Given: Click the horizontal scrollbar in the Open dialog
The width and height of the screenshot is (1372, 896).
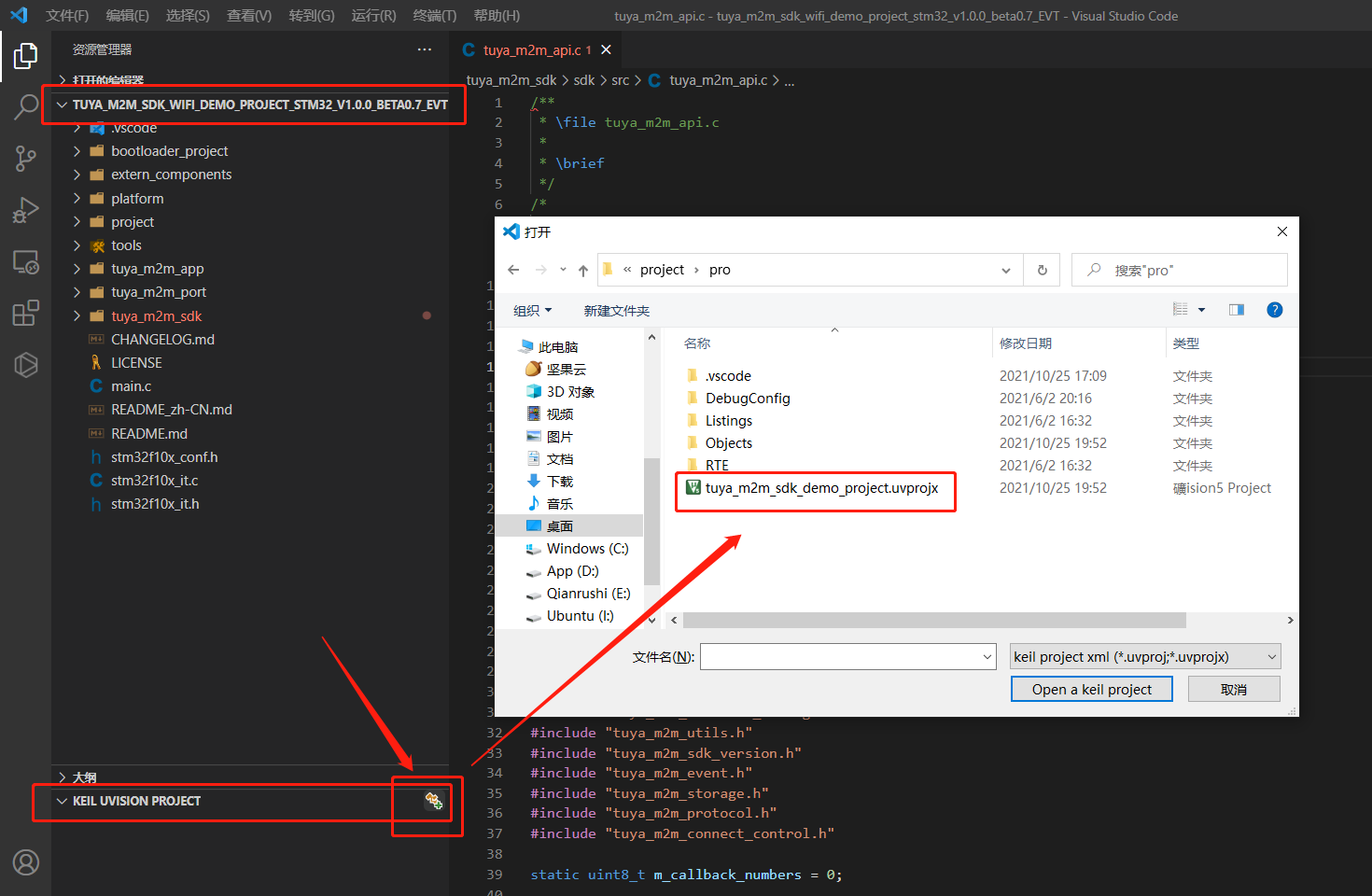Looking at the screenshot, I should (x=933, y=620).
